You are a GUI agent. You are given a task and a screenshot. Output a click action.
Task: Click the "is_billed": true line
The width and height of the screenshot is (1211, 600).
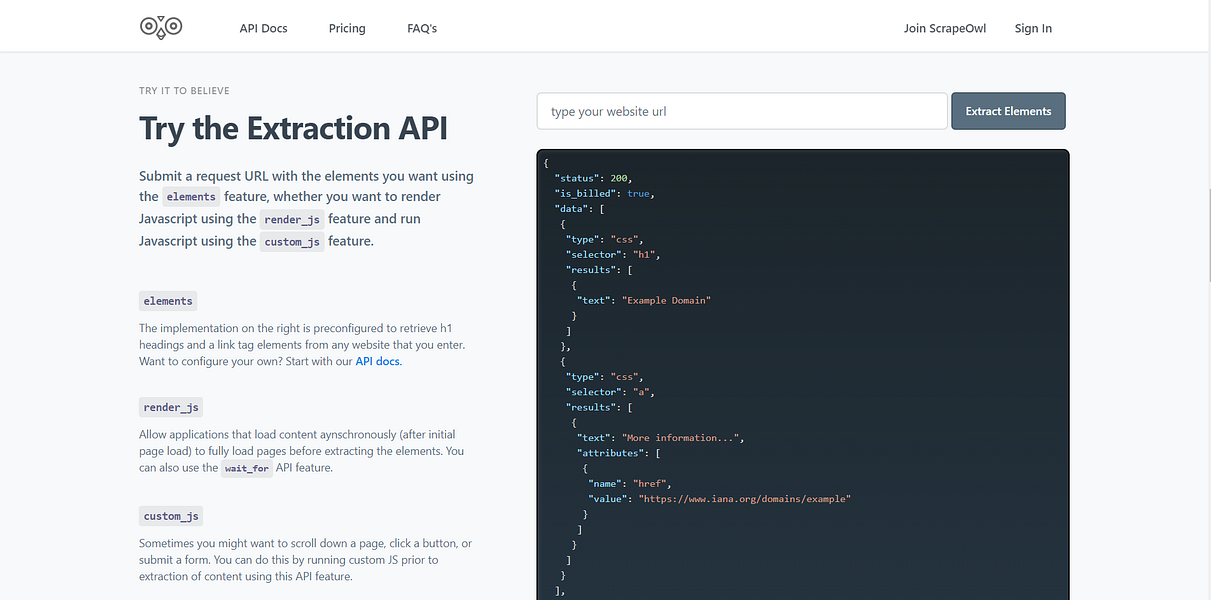(604, 193)
